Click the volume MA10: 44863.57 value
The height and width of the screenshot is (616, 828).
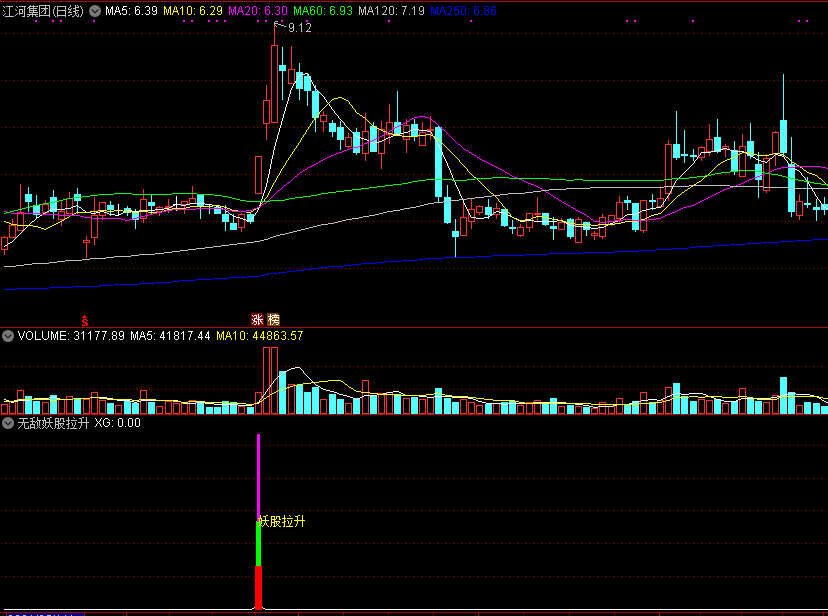tap(260, 336)
